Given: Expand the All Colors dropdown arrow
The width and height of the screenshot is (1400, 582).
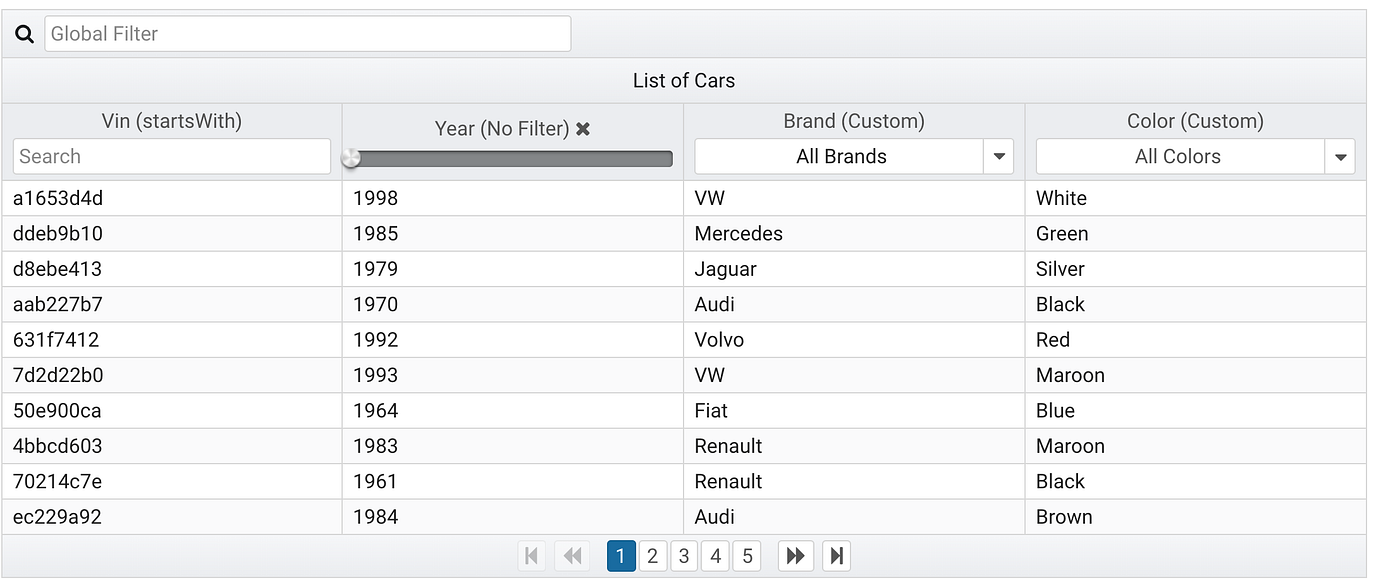Looking at the screenshot, I should [1341, 157].
